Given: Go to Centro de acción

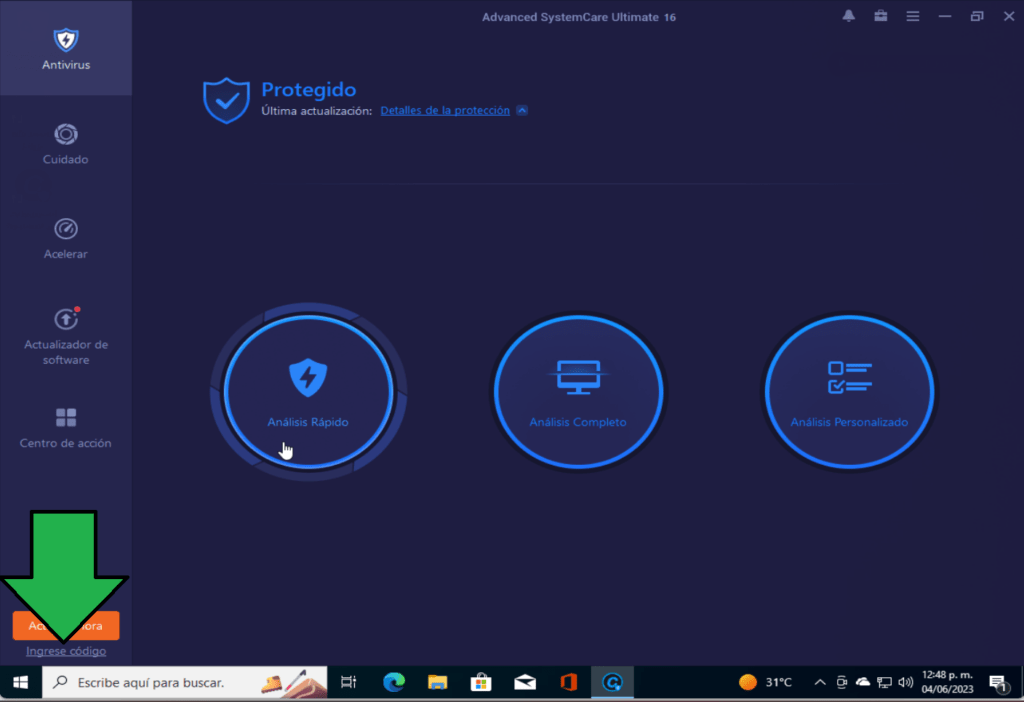Looking at the screenshot, I should pos(65,428).
